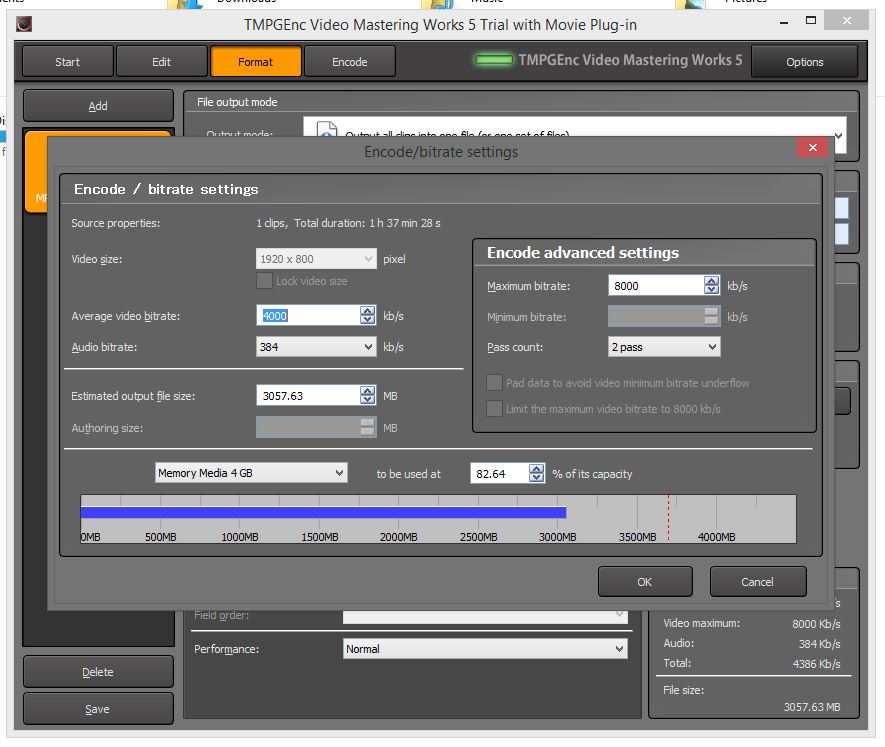Toggle Lock video size checkbox
Image resolution: width=885 pixels, height=747 pixels.
[x=264, y=281]
